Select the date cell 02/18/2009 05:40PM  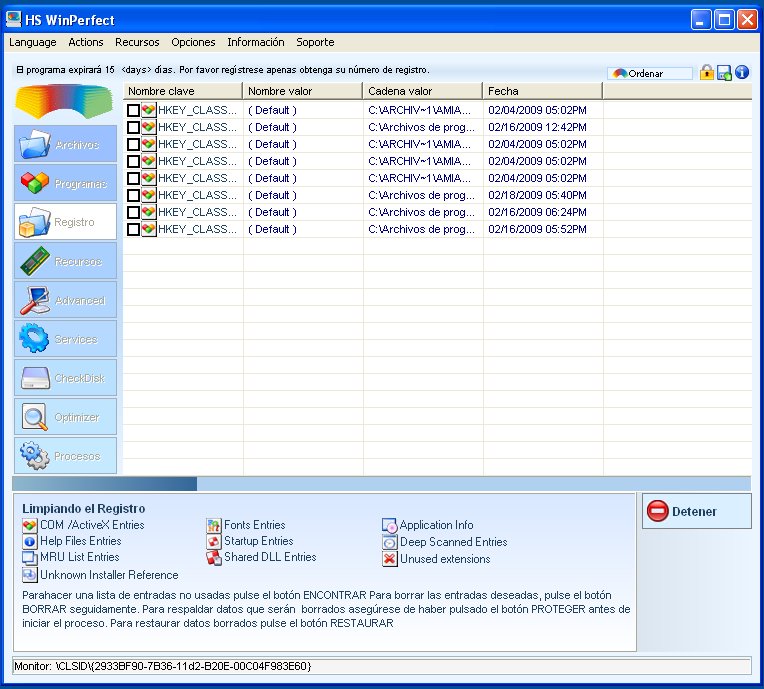tap(537, 195)
